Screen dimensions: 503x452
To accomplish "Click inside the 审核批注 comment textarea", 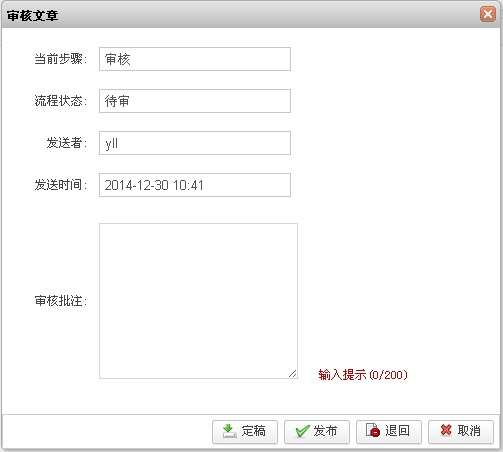I will tap(198, 301).
